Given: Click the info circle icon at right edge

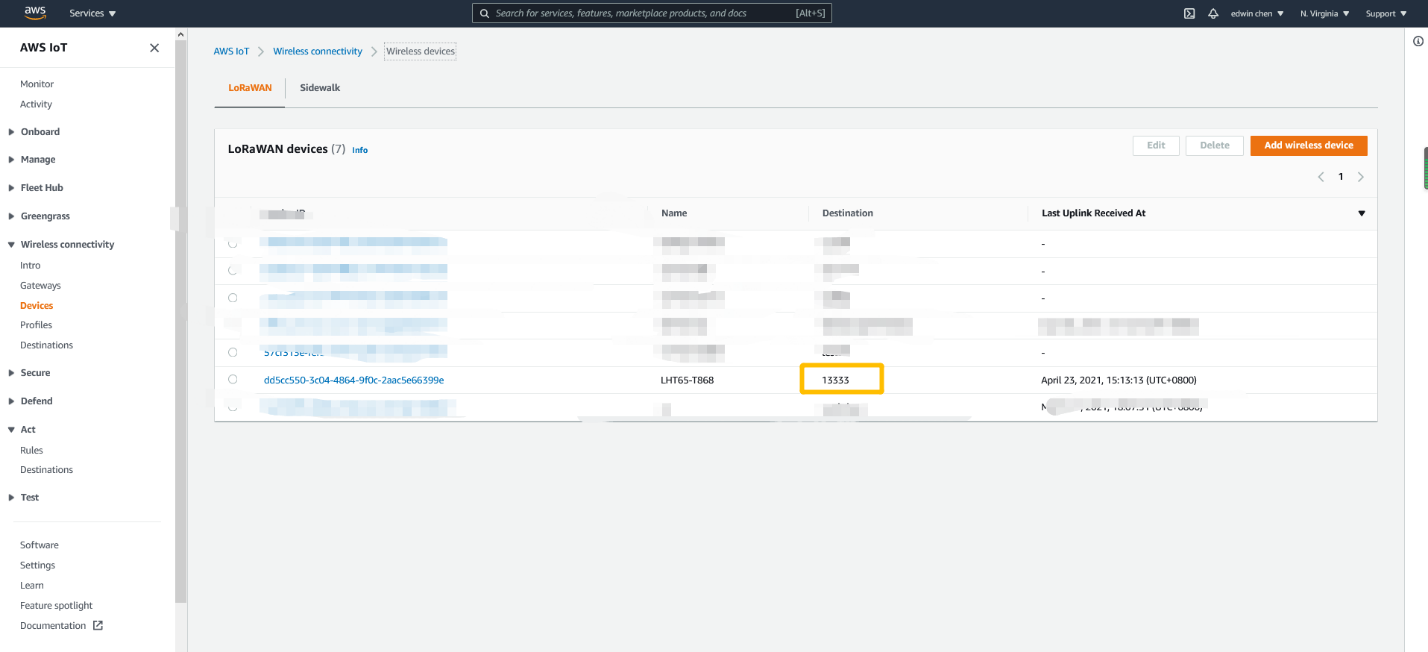Looking at the screenshot, I should (1418, 41).
